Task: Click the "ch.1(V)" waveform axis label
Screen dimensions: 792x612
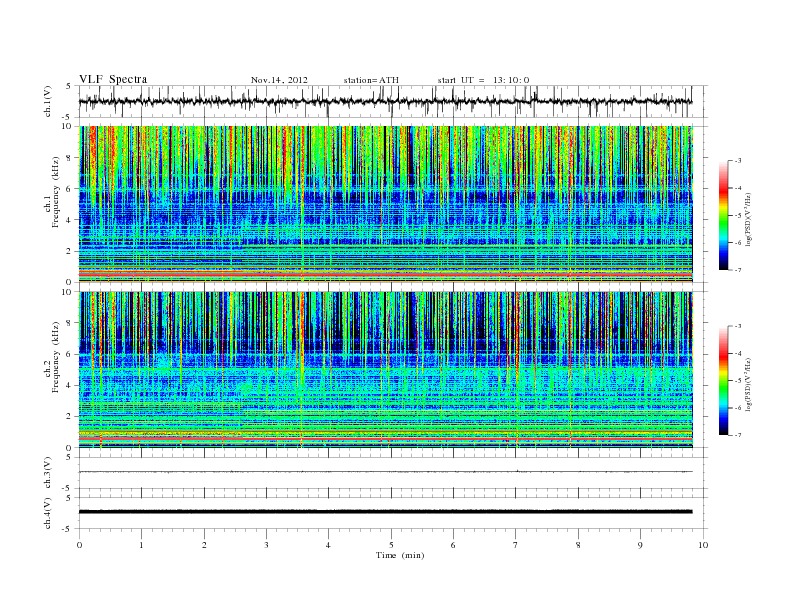Action: [x=48, y=101]
